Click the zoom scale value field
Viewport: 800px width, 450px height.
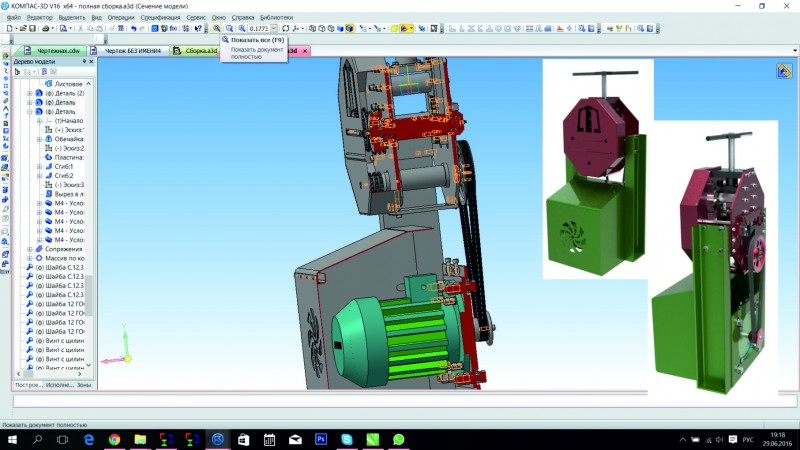pos(257,29)
